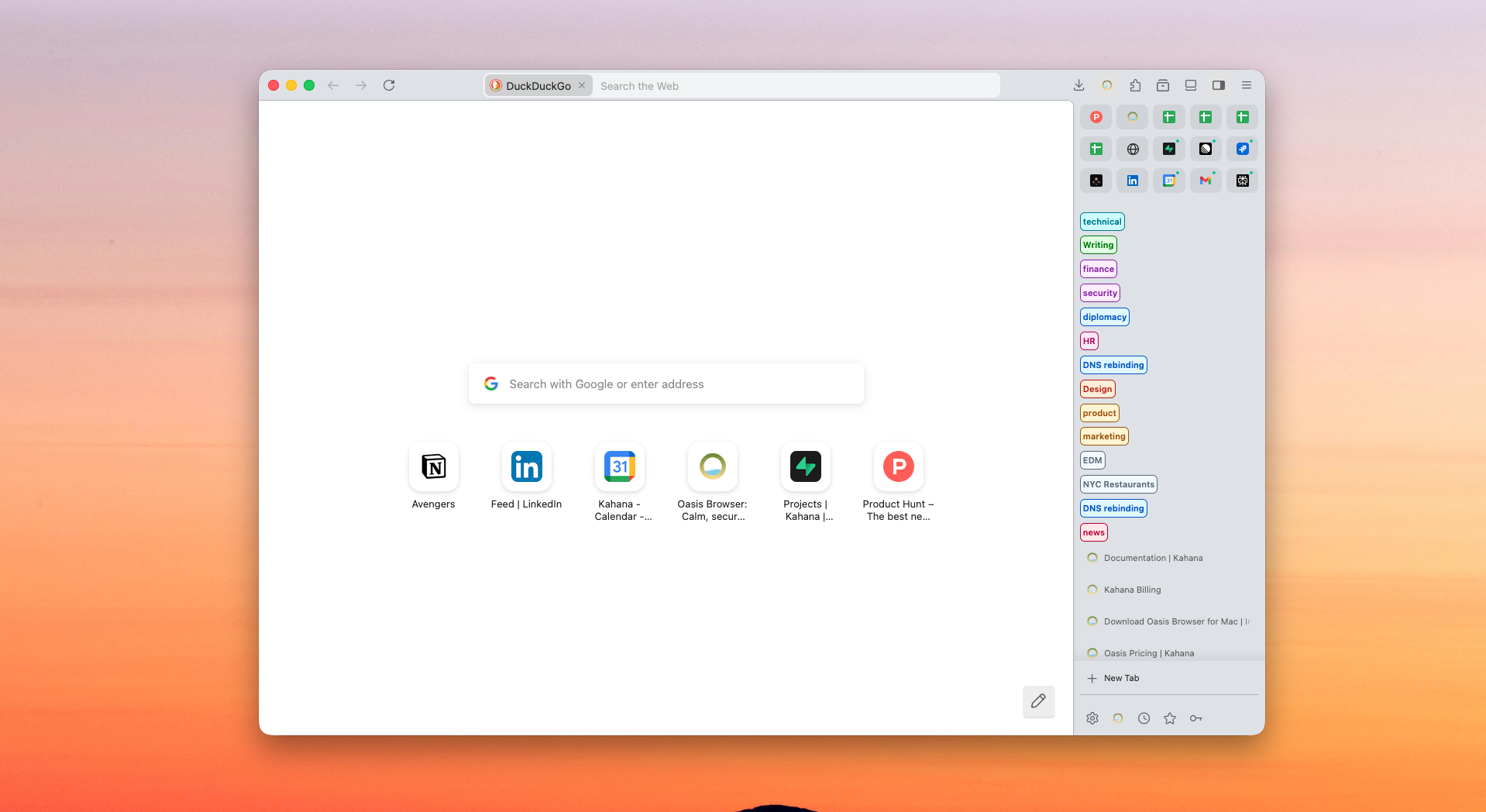Open the downloads icon in the toolbar

(x=1078, y=85)
